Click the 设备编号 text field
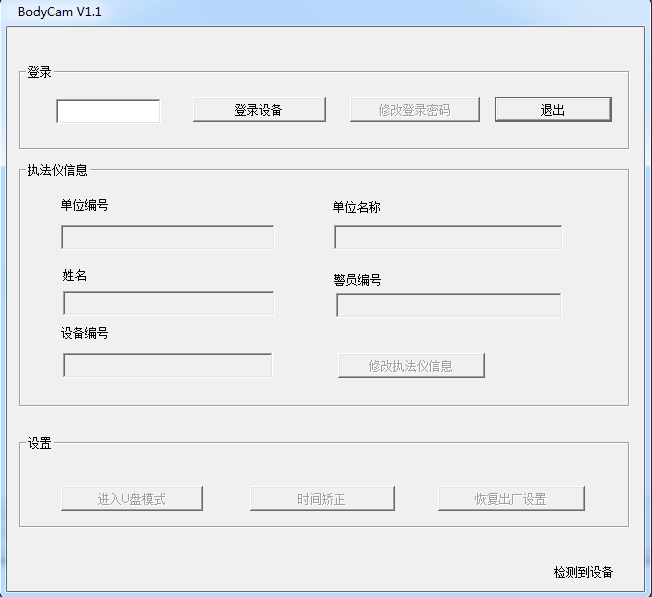 tap(167, 366)
